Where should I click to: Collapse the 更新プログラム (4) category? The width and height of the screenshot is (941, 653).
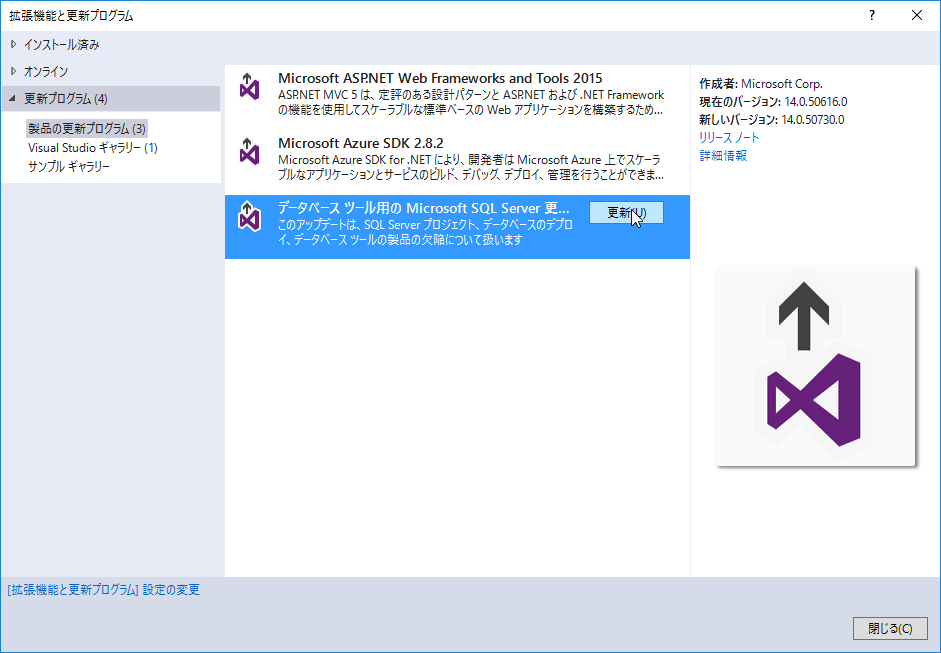[x=13, y=98]
